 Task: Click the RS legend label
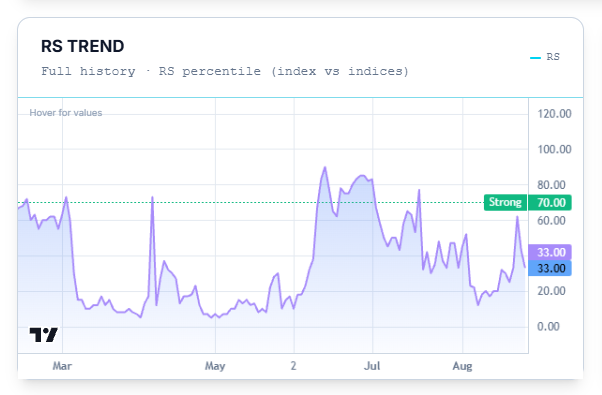coord(553,57)
